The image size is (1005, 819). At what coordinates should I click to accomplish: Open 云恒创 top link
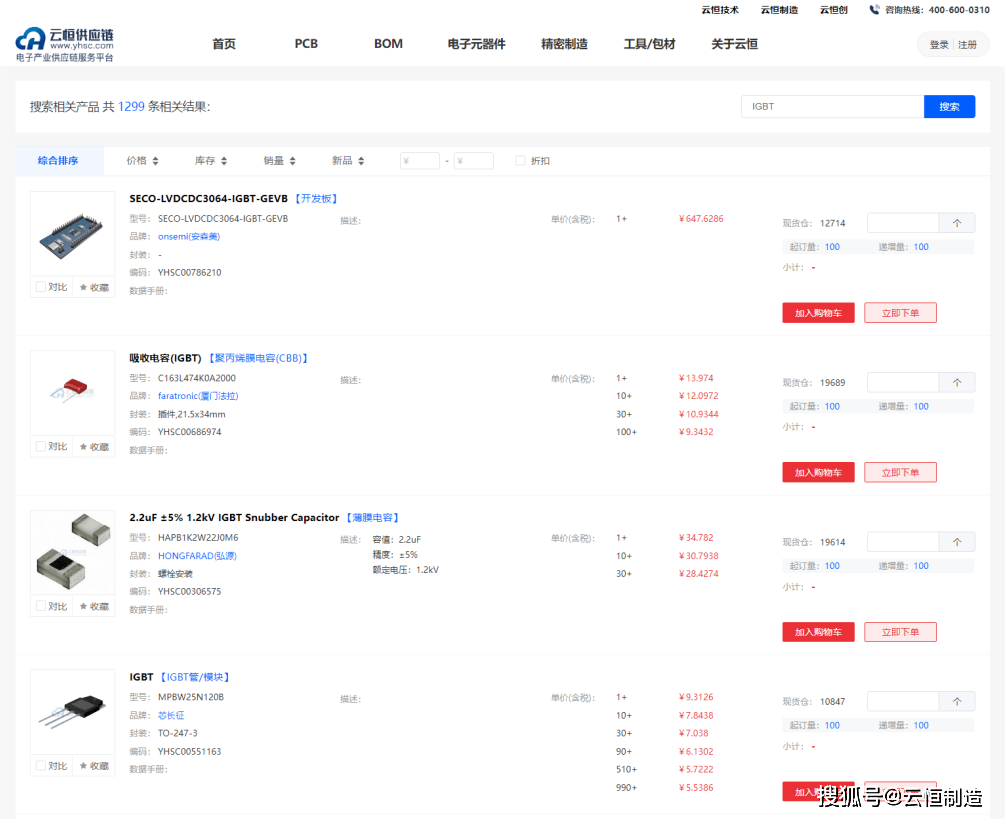pyautogui.click(x=834, y=10)
